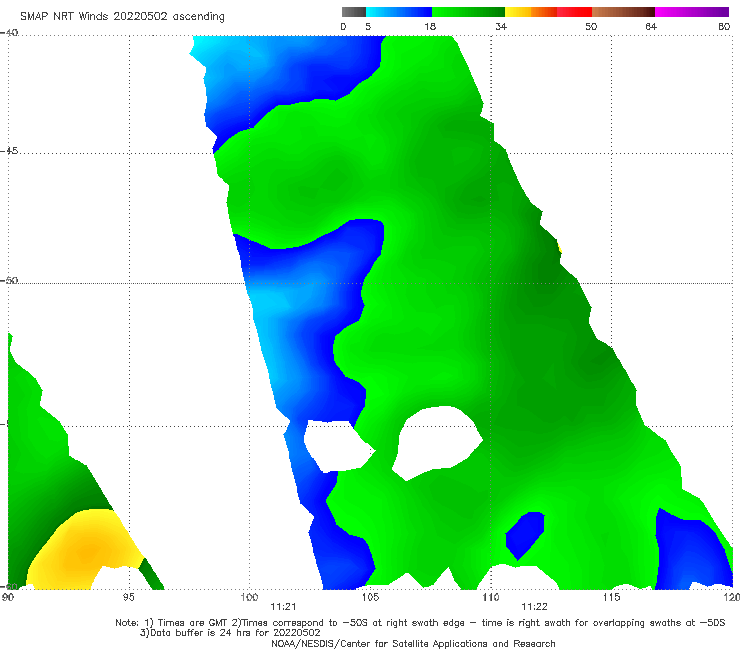The image size is (740, 650).
Task: Click the latitude label "-40"
Action: pyautogui.click(x=9, y=33)
